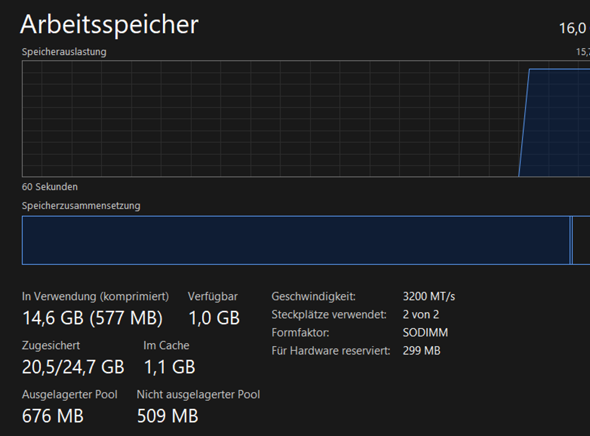590x436 pixels.
Task: Click the 60 Sekunden label
Action: 50,187
